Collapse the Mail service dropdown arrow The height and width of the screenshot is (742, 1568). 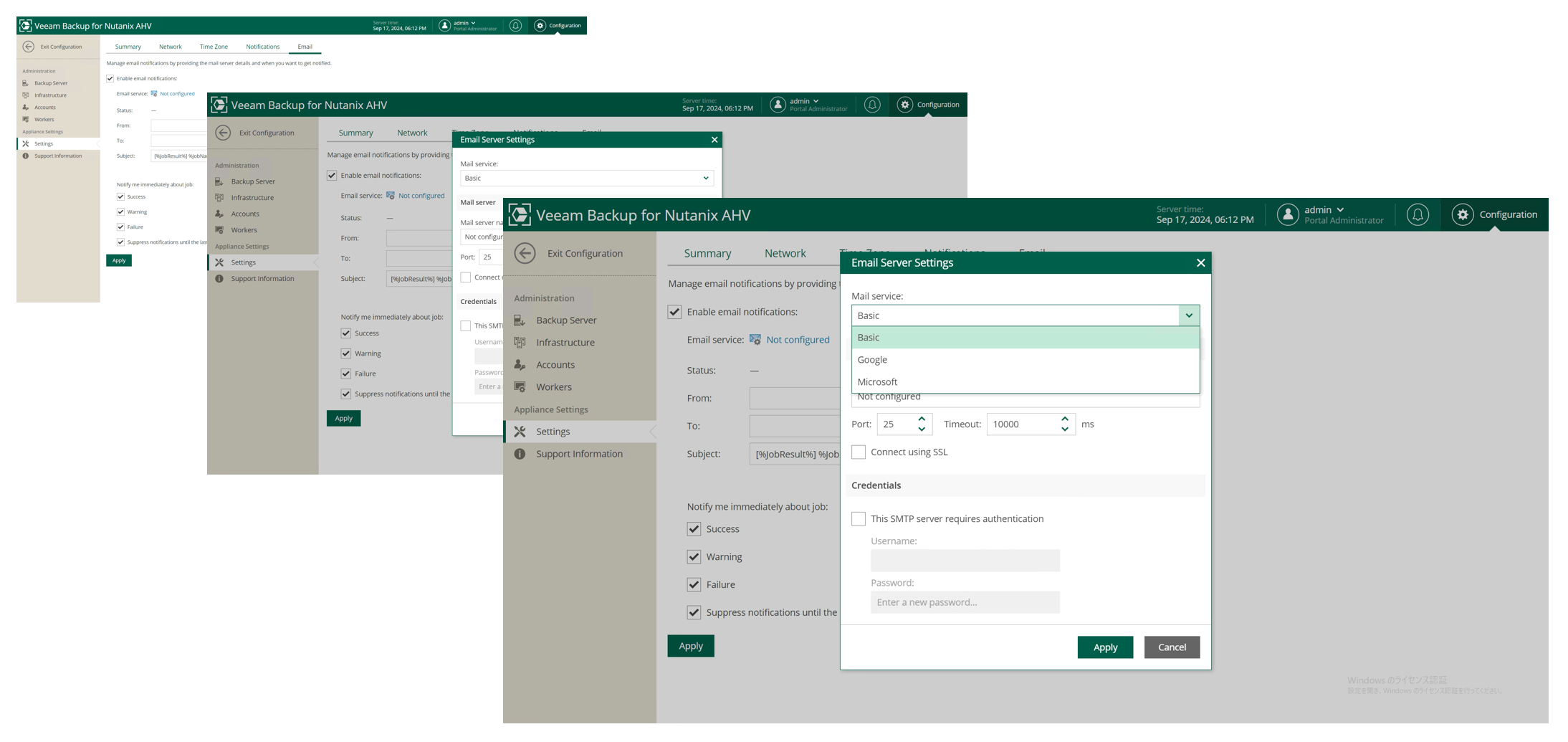point(1189,315)
